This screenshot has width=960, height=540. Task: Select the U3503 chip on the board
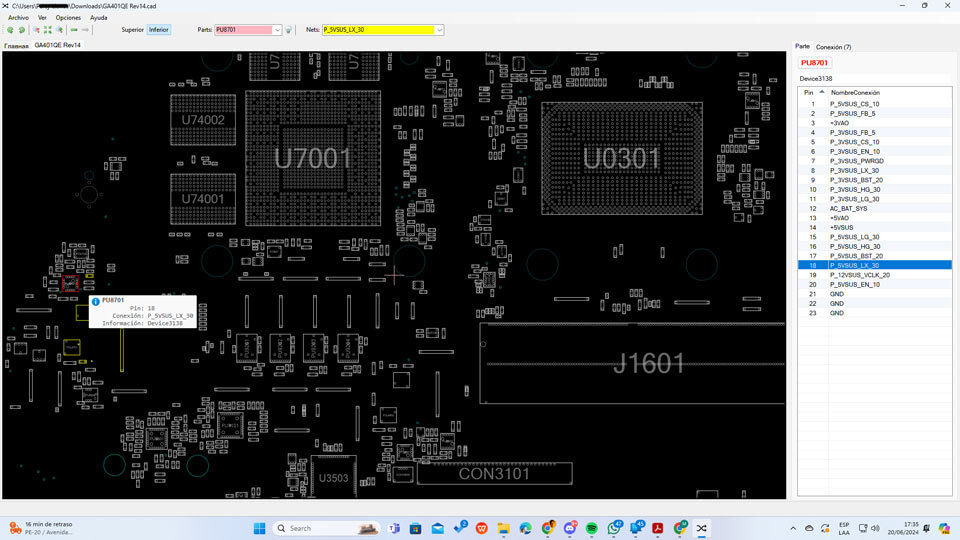(x=334, y=478)
